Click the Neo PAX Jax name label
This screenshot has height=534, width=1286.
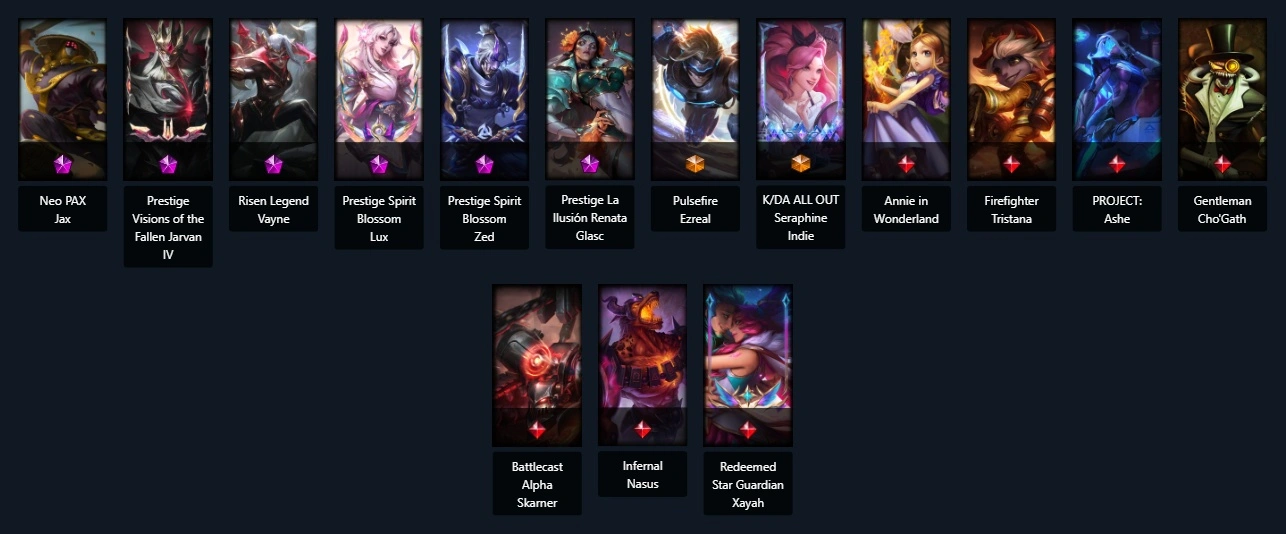click(x=62, y=209)
